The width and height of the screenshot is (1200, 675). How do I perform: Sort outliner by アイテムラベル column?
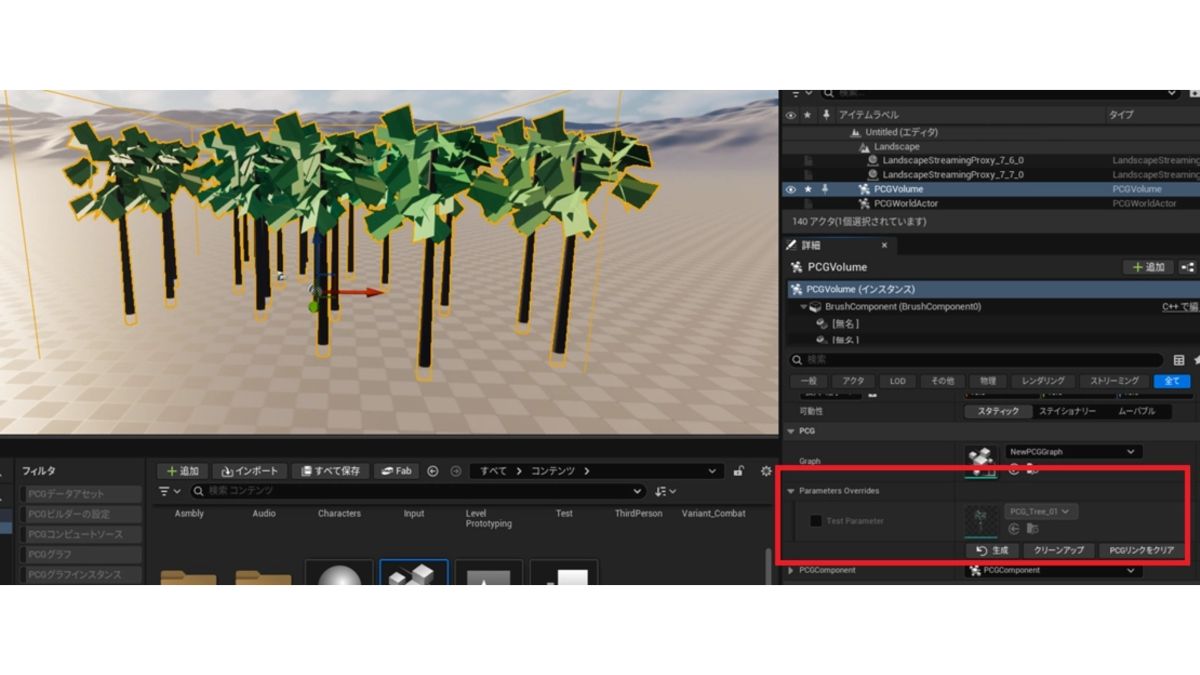coord(868,115)
